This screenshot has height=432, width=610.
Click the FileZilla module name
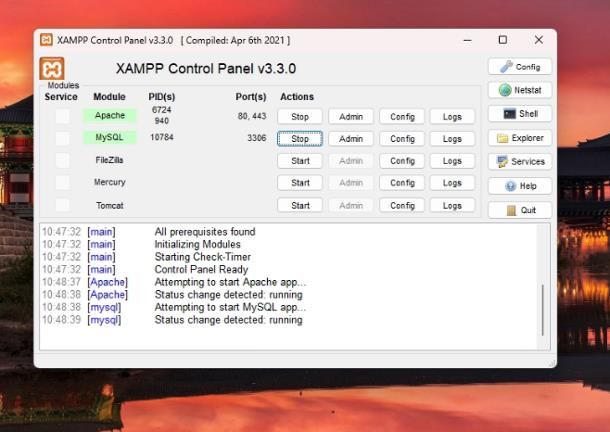click(x=109, y=160)
